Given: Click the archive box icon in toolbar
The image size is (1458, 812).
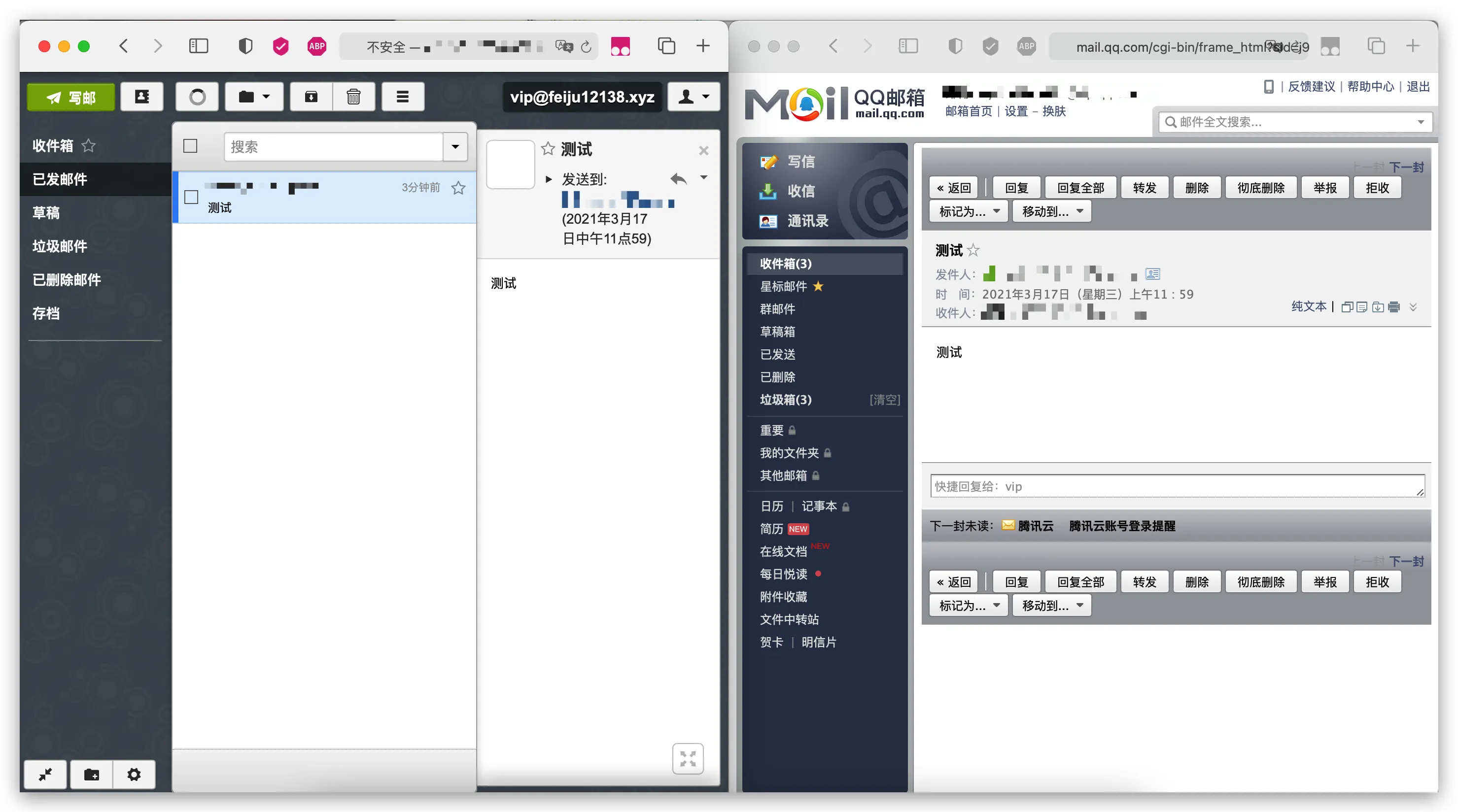Looking at the screenshot, I should point(312,97).
